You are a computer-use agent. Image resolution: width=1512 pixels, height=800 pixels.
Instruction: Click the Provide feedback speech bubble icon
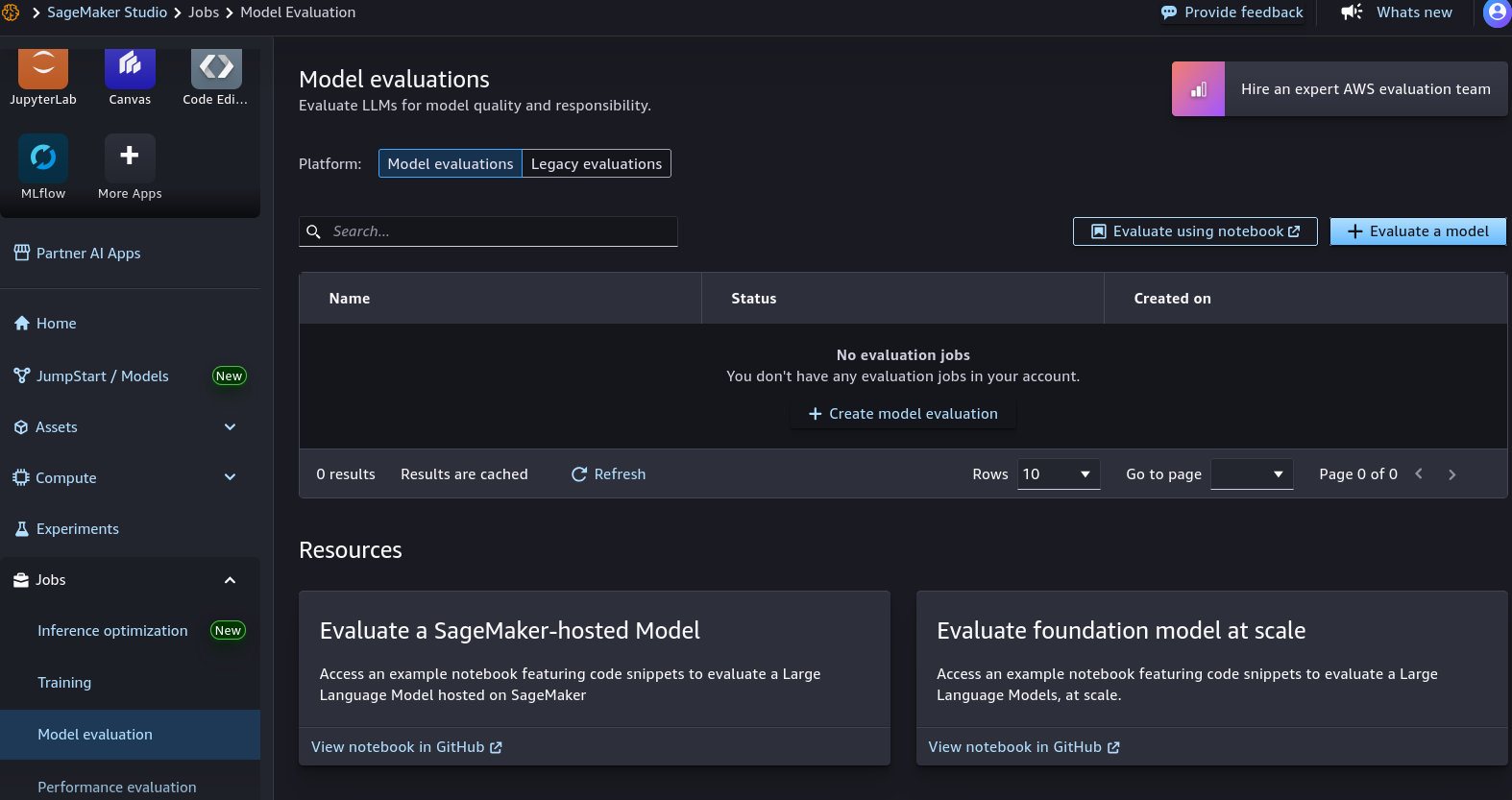(x=1169, y=12)
